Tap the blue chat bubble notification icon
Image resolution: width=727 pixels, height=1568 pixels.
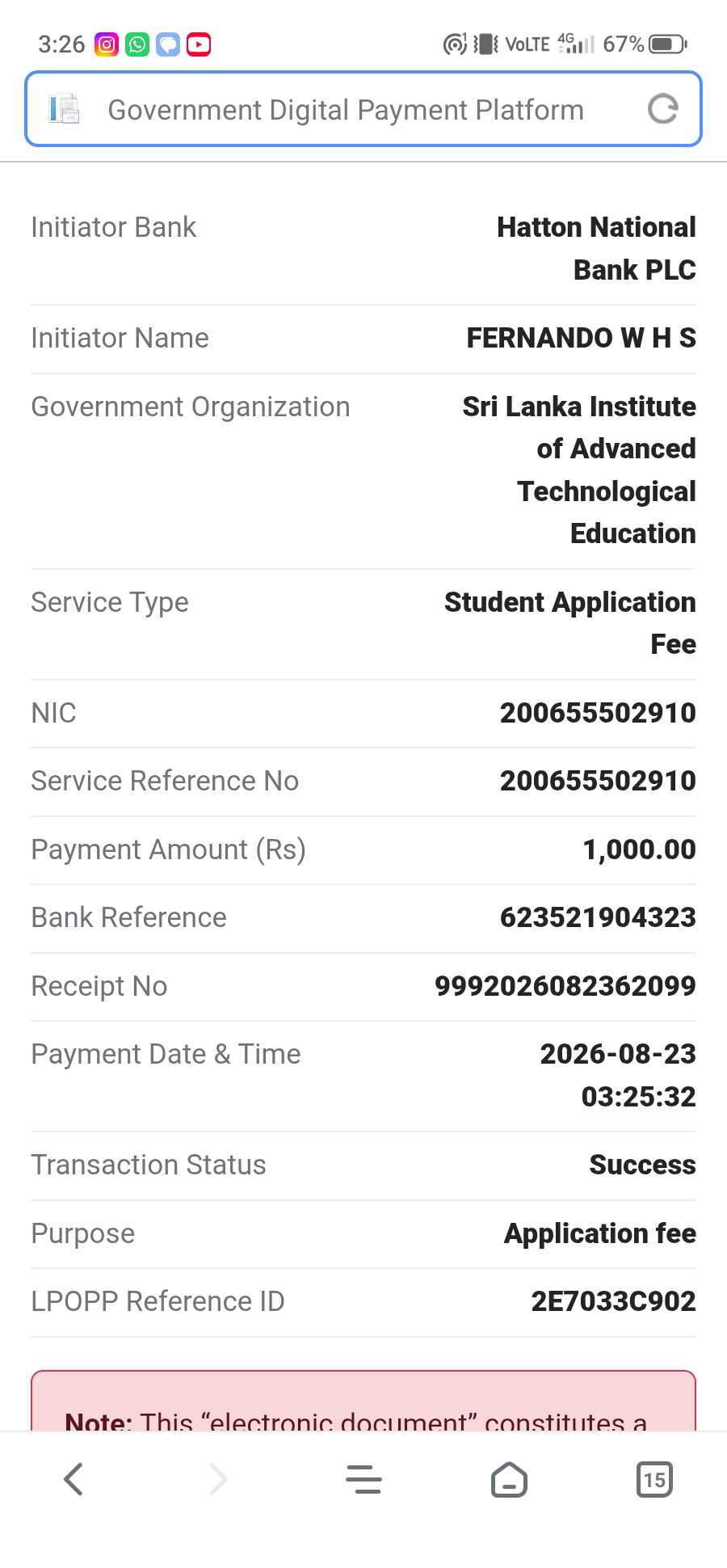(168, 44)
